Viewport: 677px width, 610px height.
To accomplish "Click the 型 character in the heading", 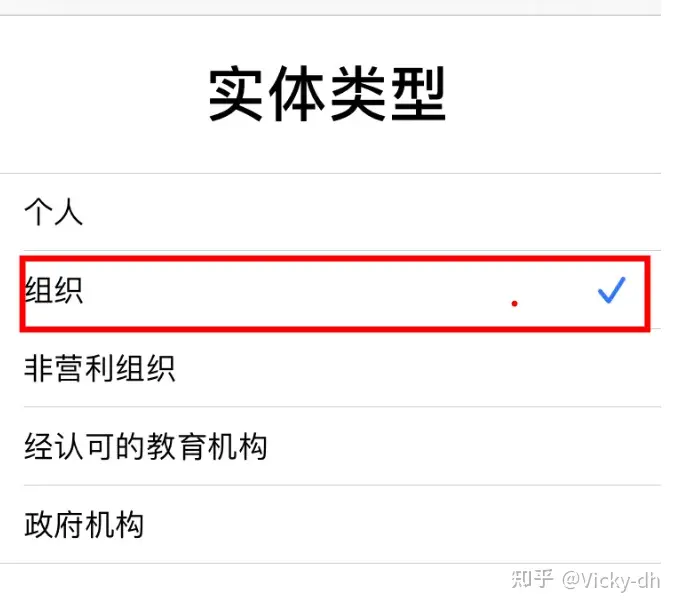I will click(417, 96).
